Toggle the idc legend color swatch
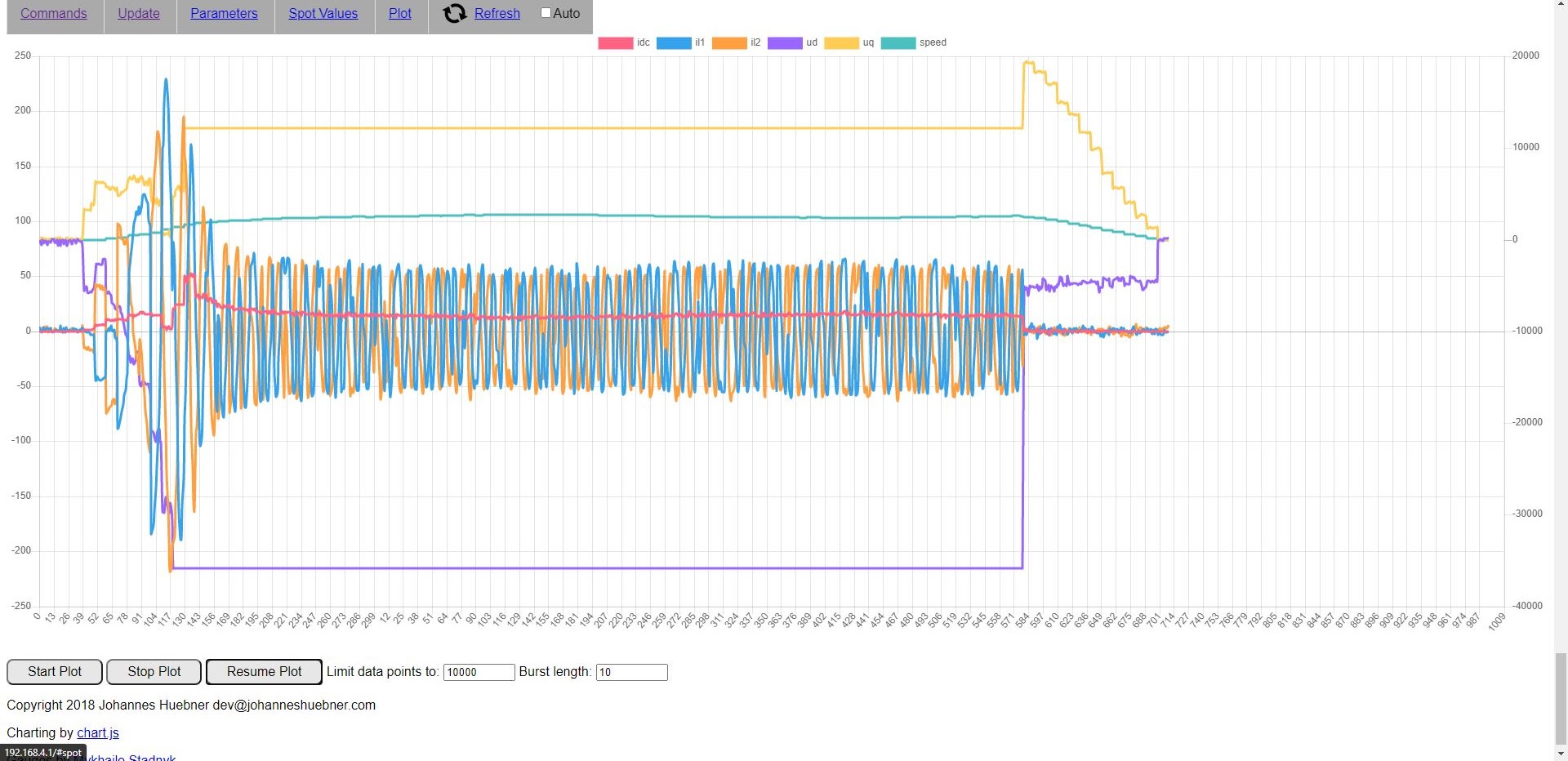The height and width of the screenshot is (761, 1568). click(x=615, y=43)
